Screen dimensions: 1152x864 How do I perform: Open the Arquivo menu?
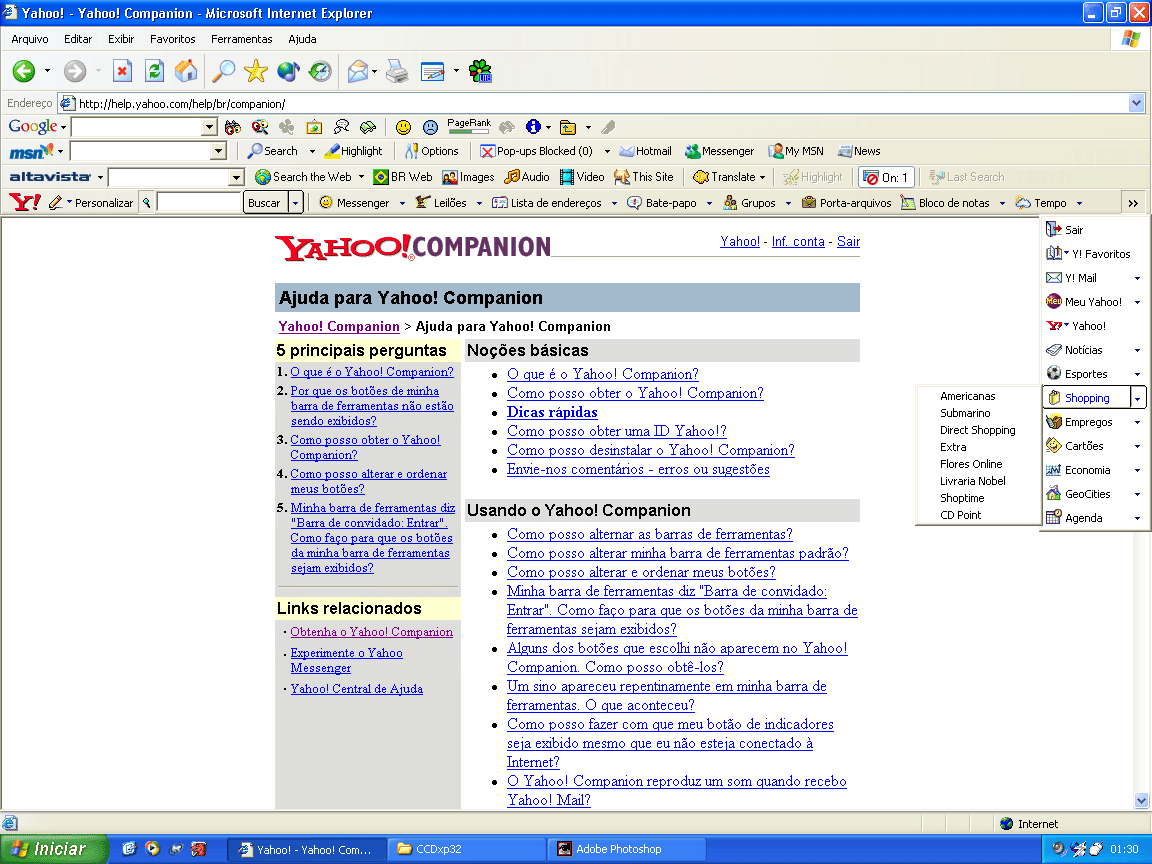click(30, 39)
